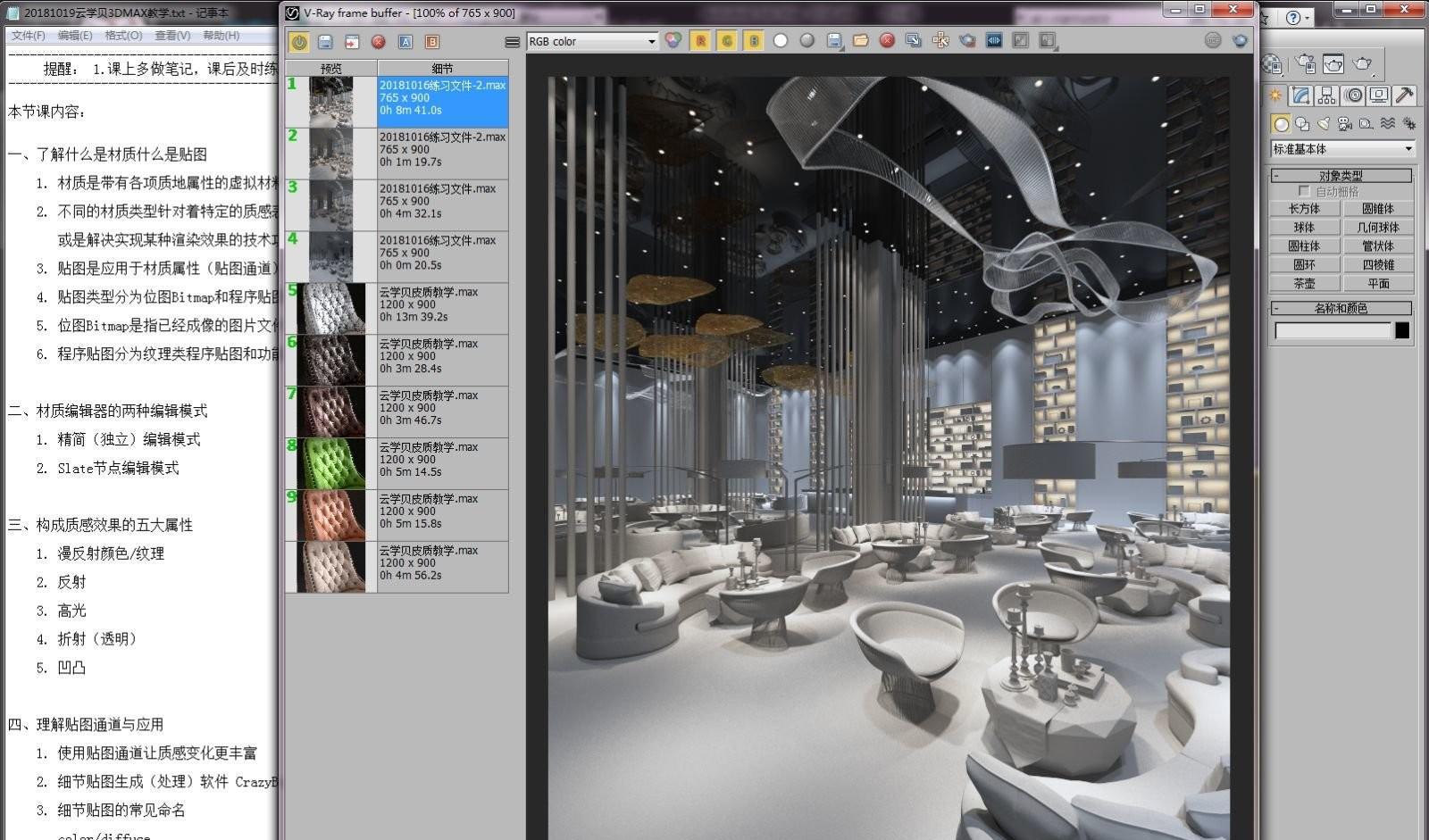
Task: Click the last square toolbar icon in VFB
Action: [x=1048, y=40]
